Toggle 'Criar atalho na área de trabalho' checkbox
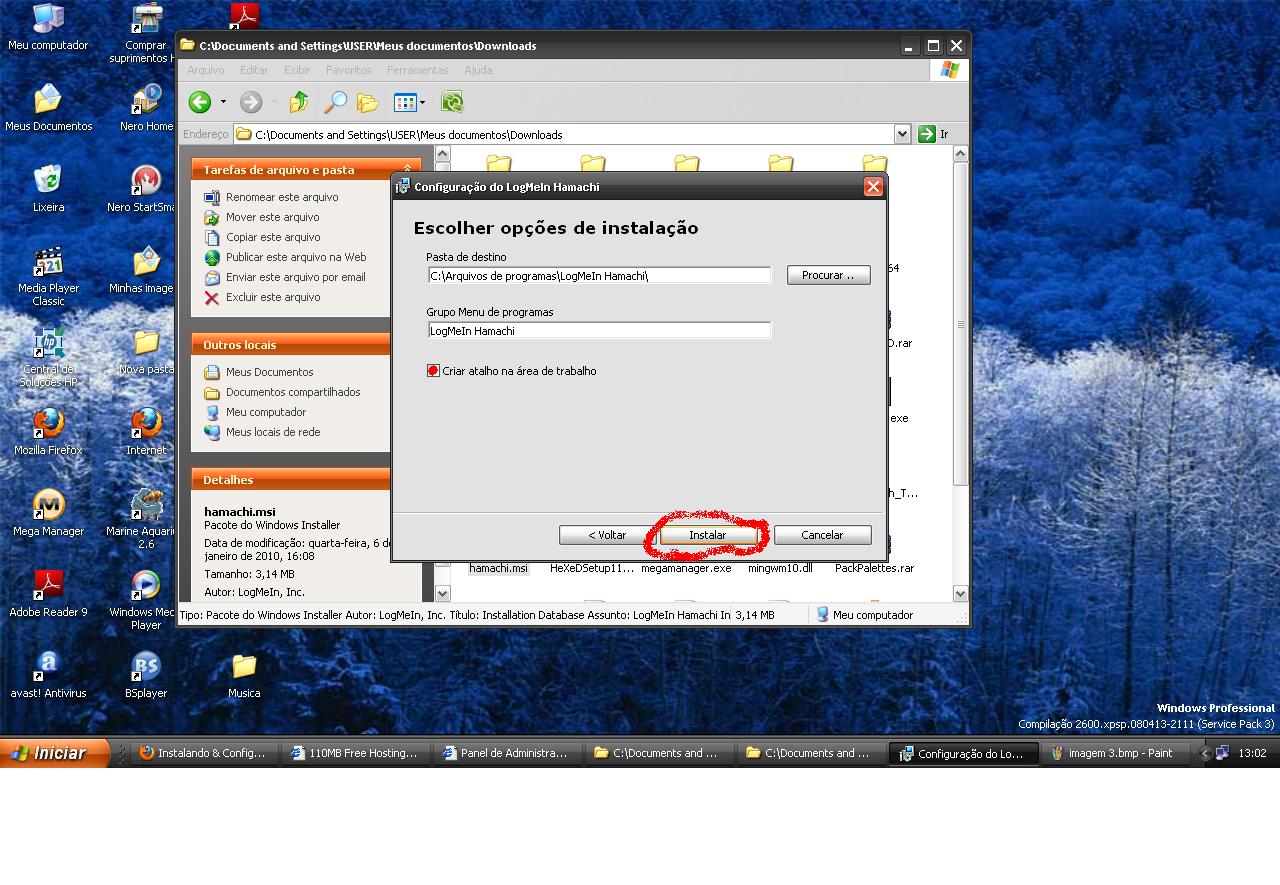Screen dimensions: 1280x885 (x=433, y=371)
